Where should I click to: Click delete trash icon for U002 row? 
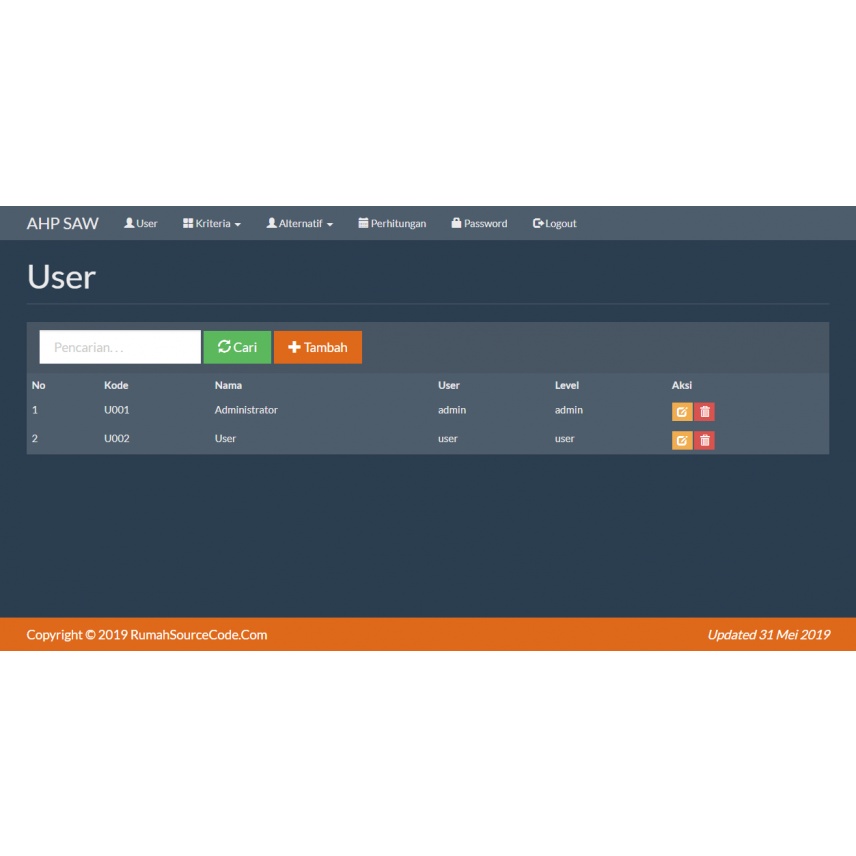coord(704,440)
